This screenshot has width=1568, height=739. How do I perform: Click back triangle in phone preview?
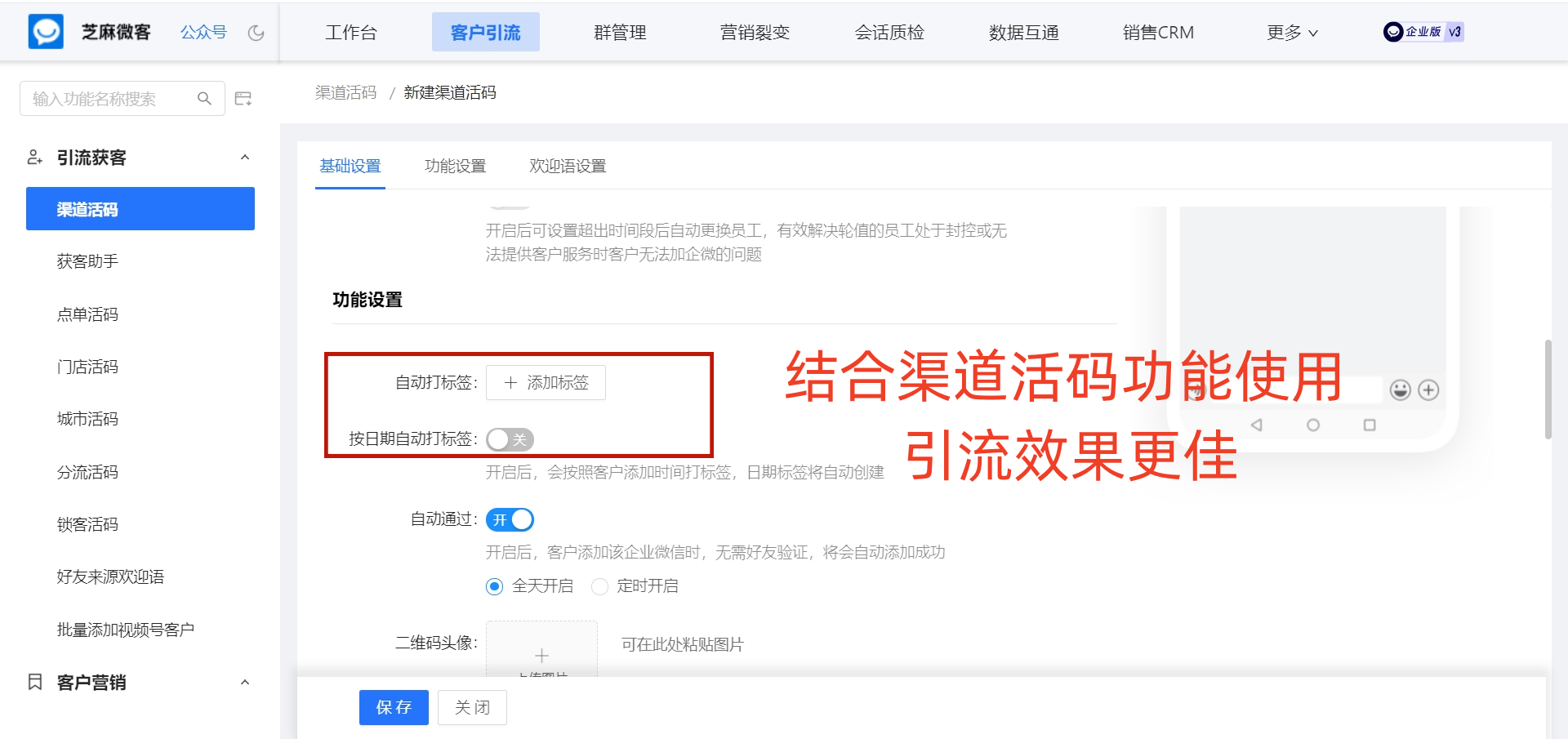click(1257, 425)
